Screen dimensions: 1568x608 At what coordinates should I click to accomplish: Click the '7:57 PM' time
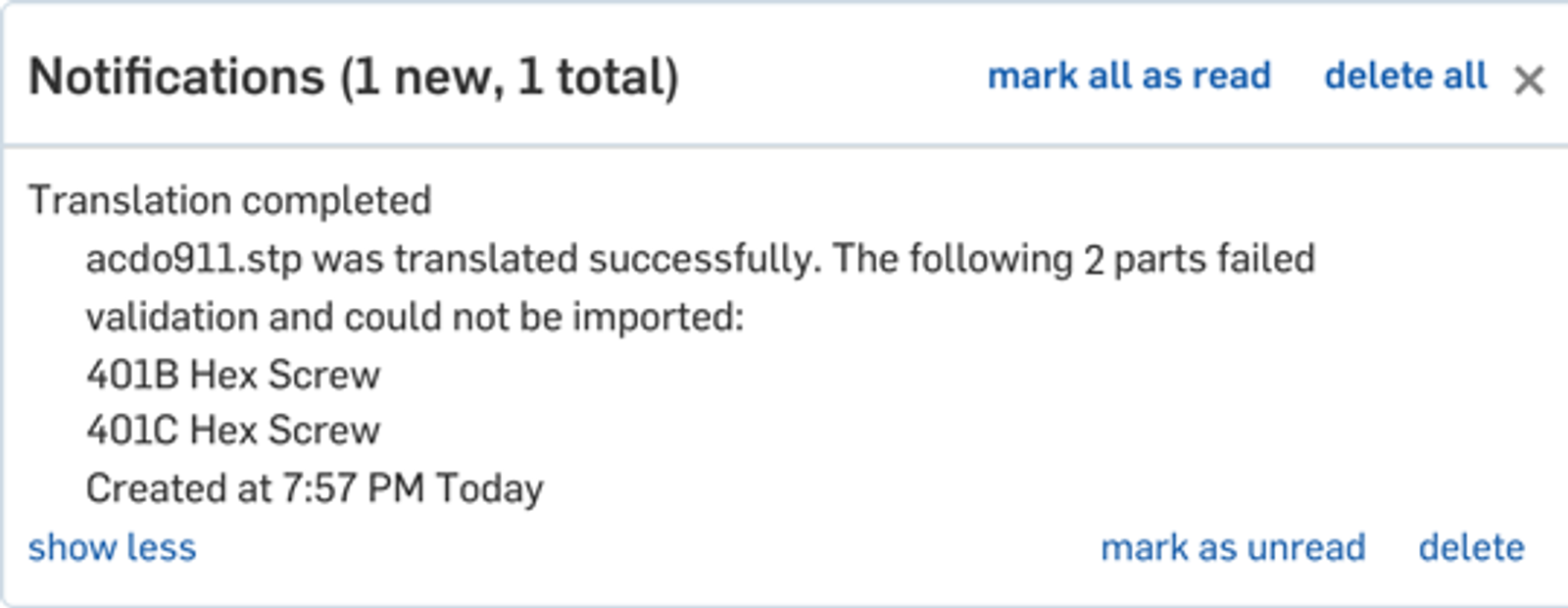(353, 488)
